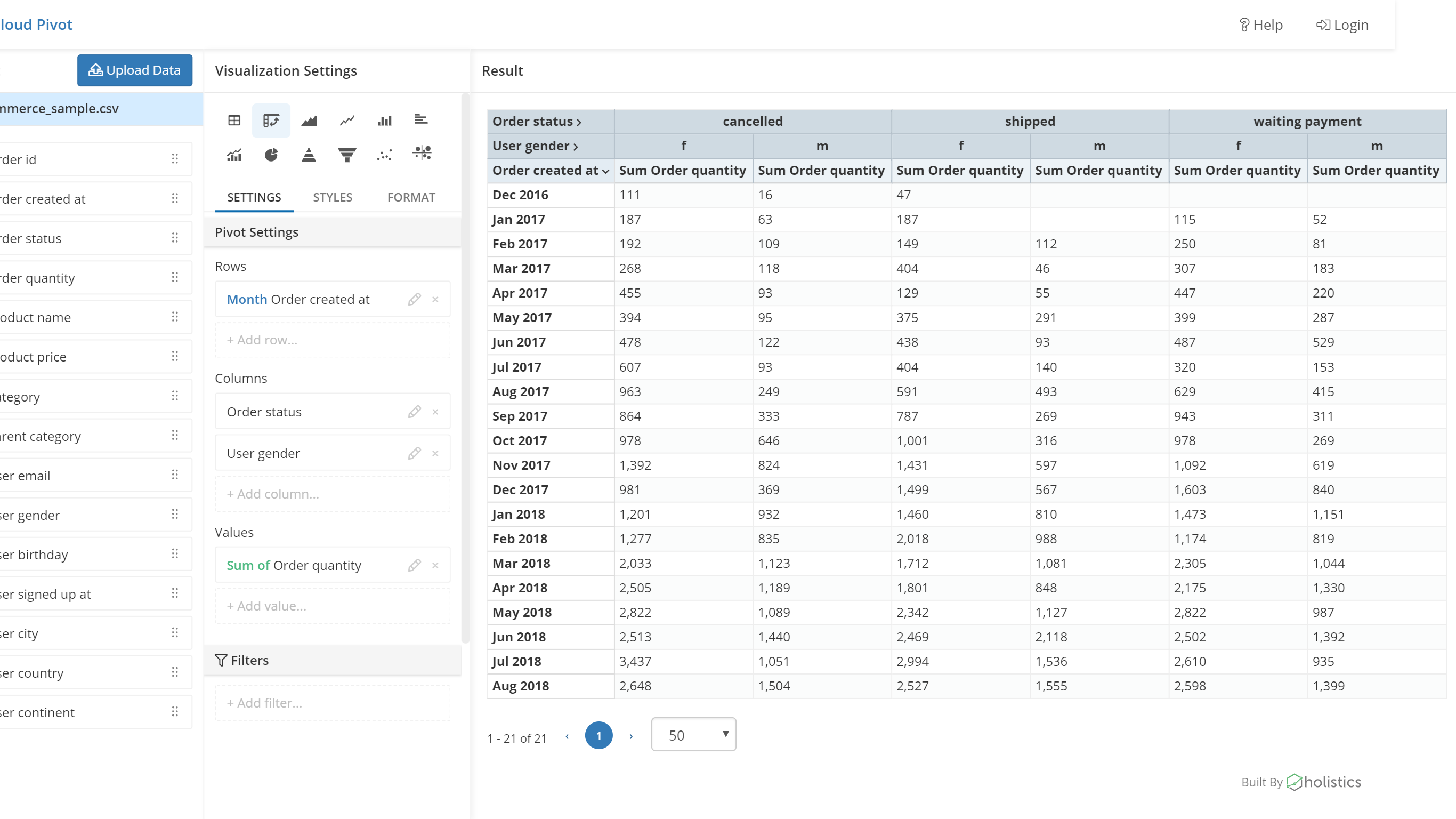Viewport: 1456px width, 819px height.
Task: Click the bar chart icon
Action: tap(383, 120)
